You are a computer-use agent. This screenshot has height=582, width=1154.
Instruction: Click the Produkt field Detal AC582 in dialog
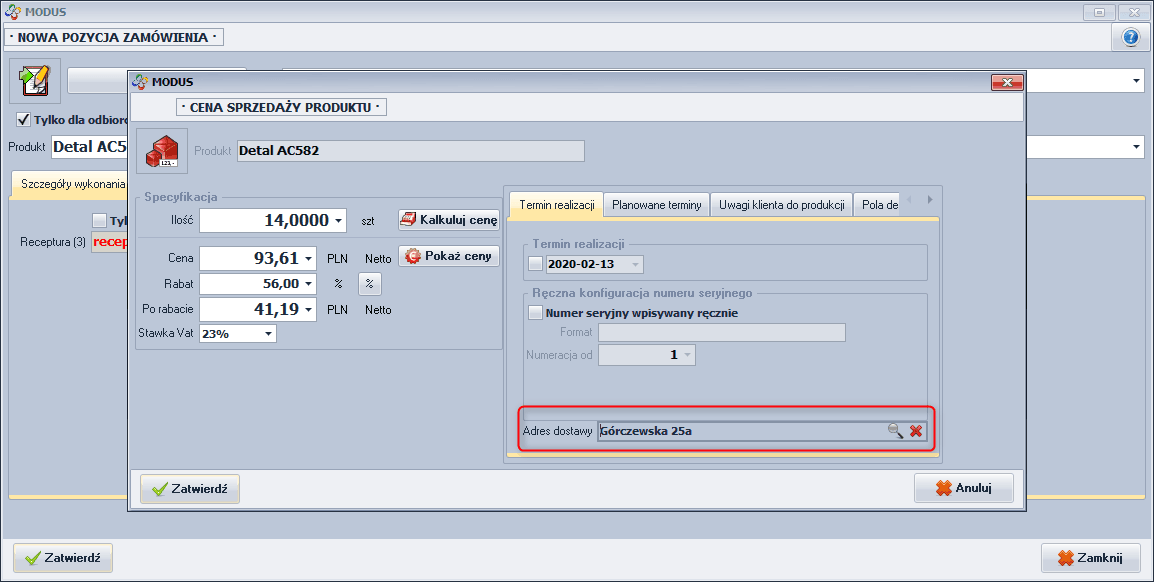(x=411, y=151)
